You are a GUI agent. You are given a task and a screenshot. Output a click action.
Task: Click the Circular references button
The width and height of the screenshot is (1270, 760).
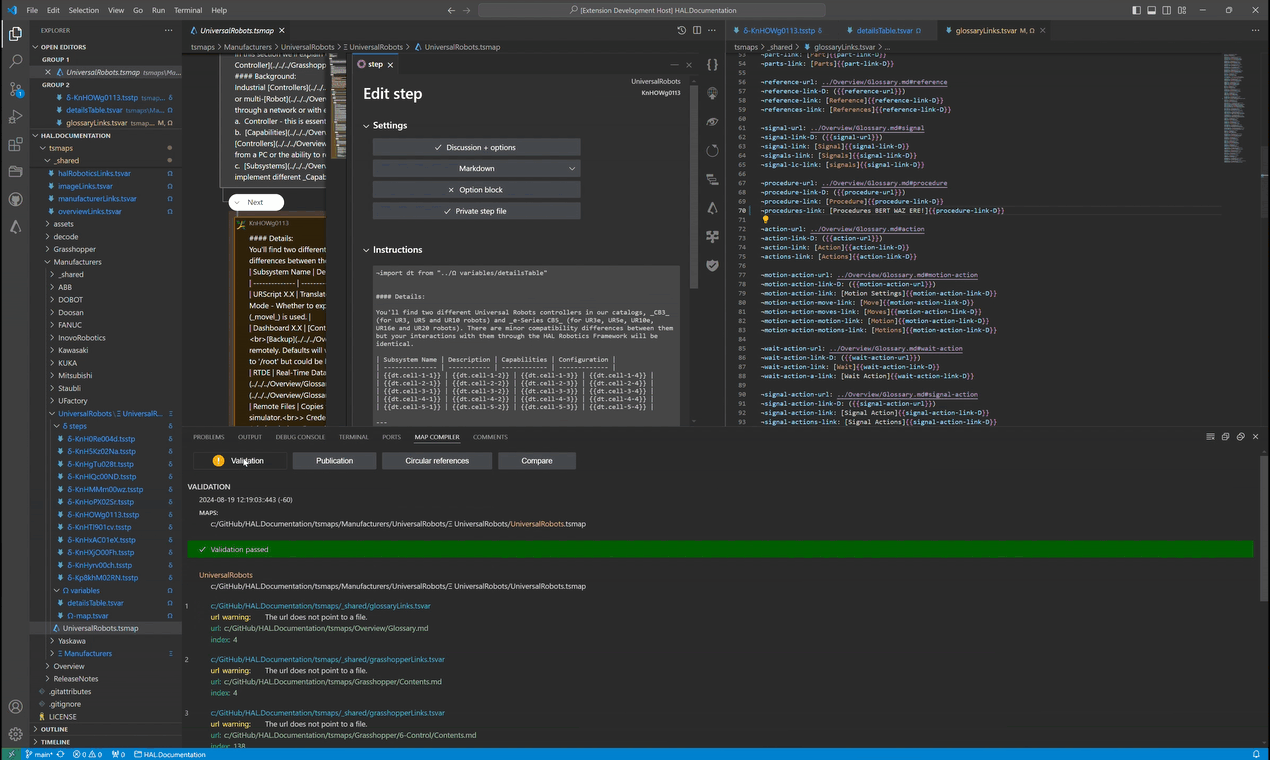pos(437,461)
